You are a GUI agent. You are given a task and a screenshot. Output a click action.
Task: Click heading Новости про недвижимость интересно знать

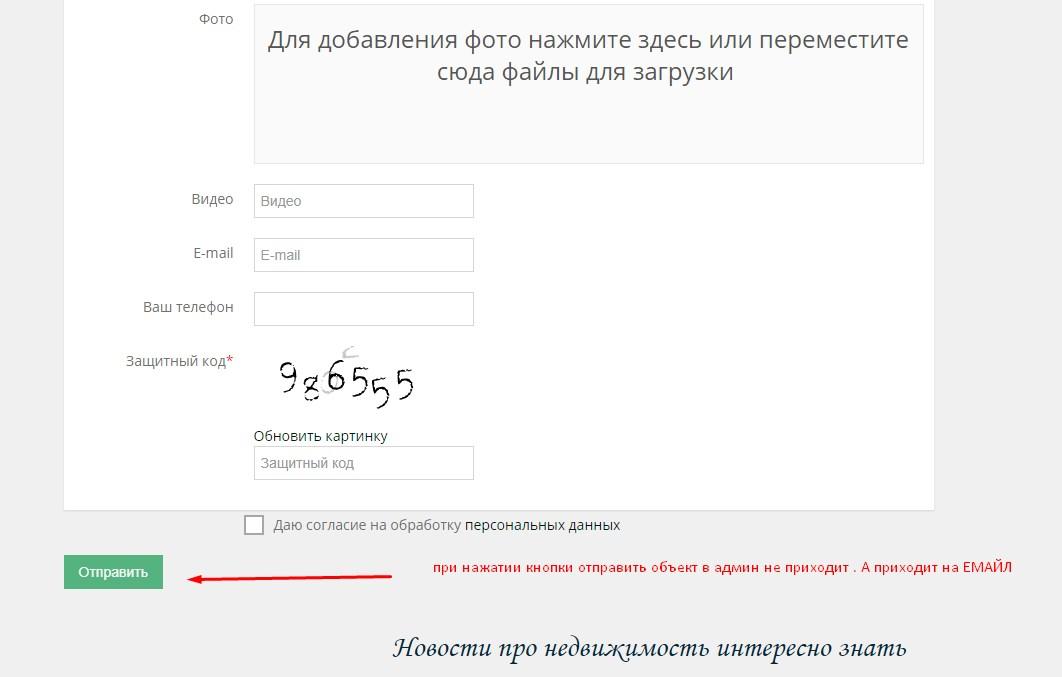coord(650,648)
